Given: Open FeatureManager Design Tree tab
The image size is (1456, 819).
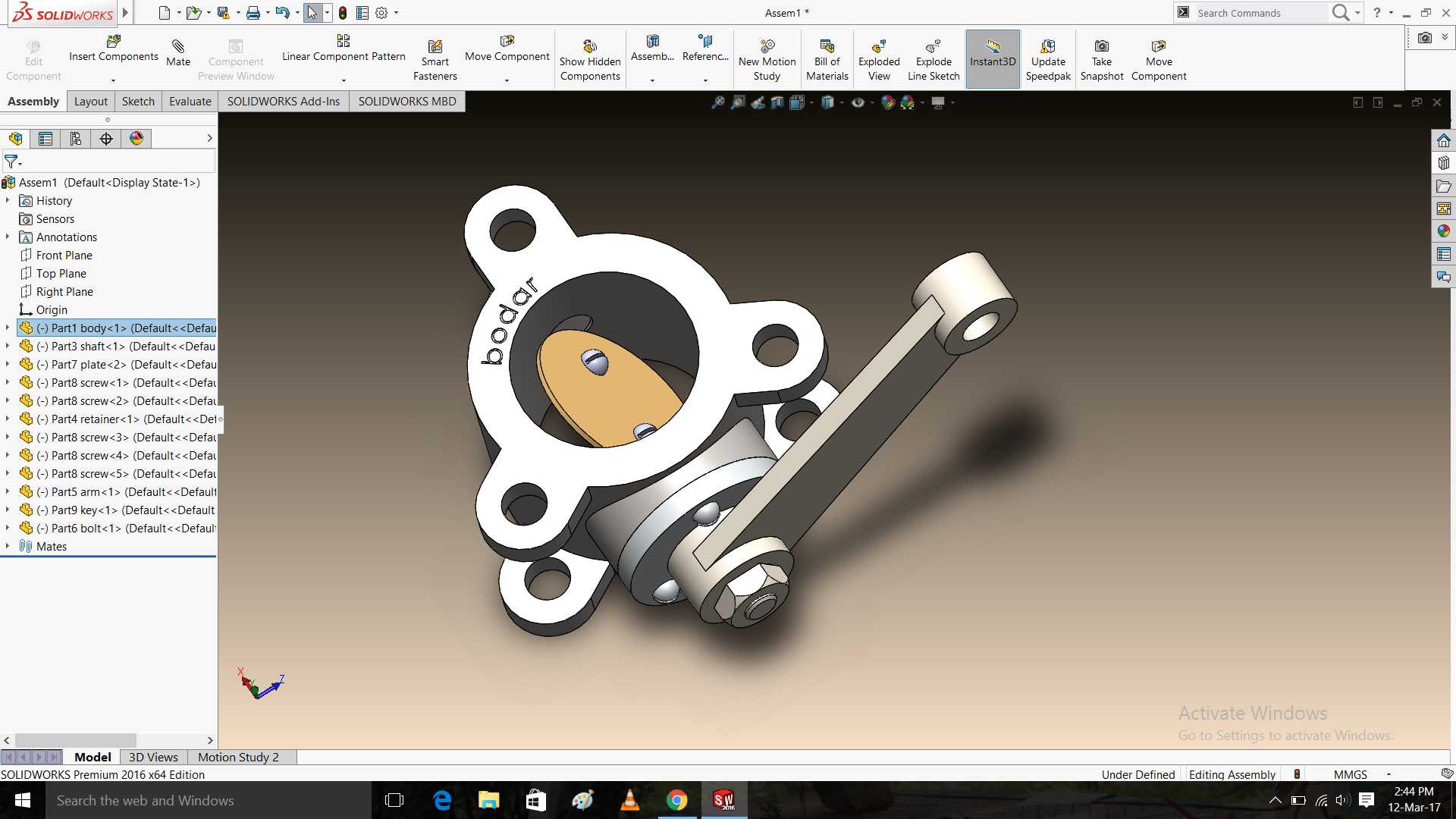Looking at the screenshot, I should [16, 139].
